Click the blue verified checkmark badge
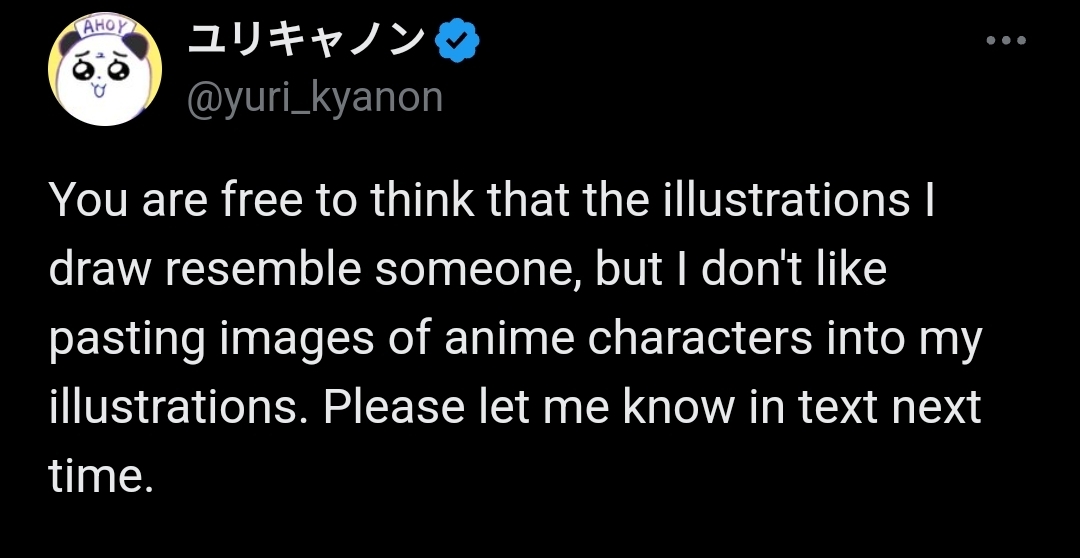This screenshot has width=1080, height=558. pos(459,43)
